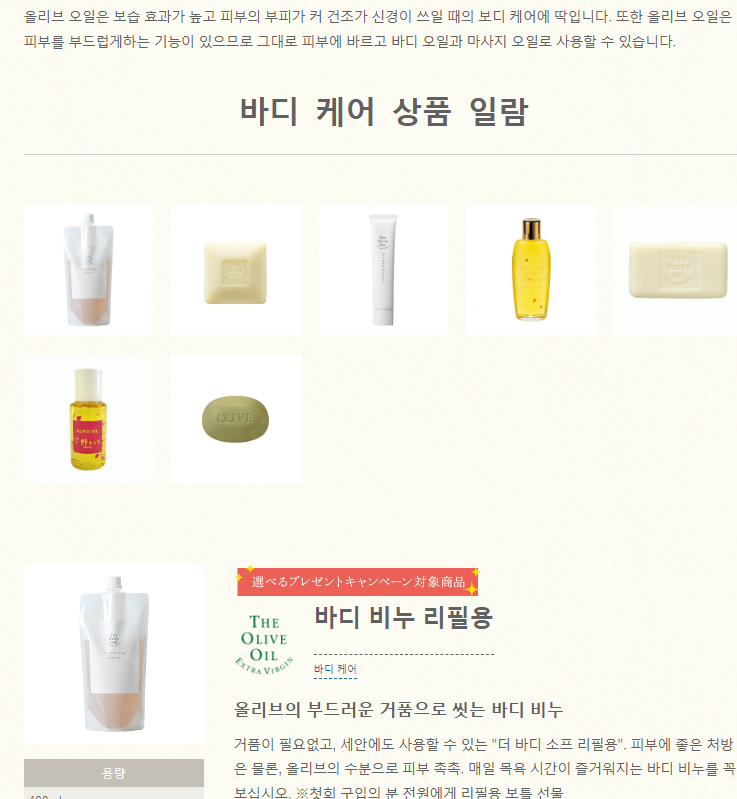737x799 pixels.
Task: Open the green OLIVE oval soap thumbnail
Action: (235, 419)
